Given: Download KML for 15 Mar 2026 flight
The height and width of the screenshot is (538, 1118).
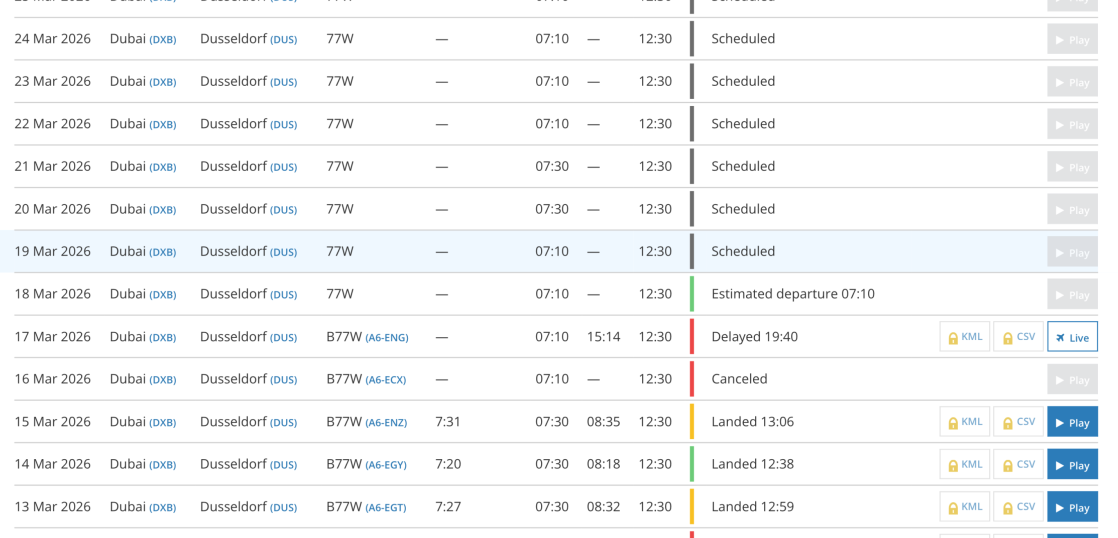Looking at the screenshot, I should pos(965,422).
